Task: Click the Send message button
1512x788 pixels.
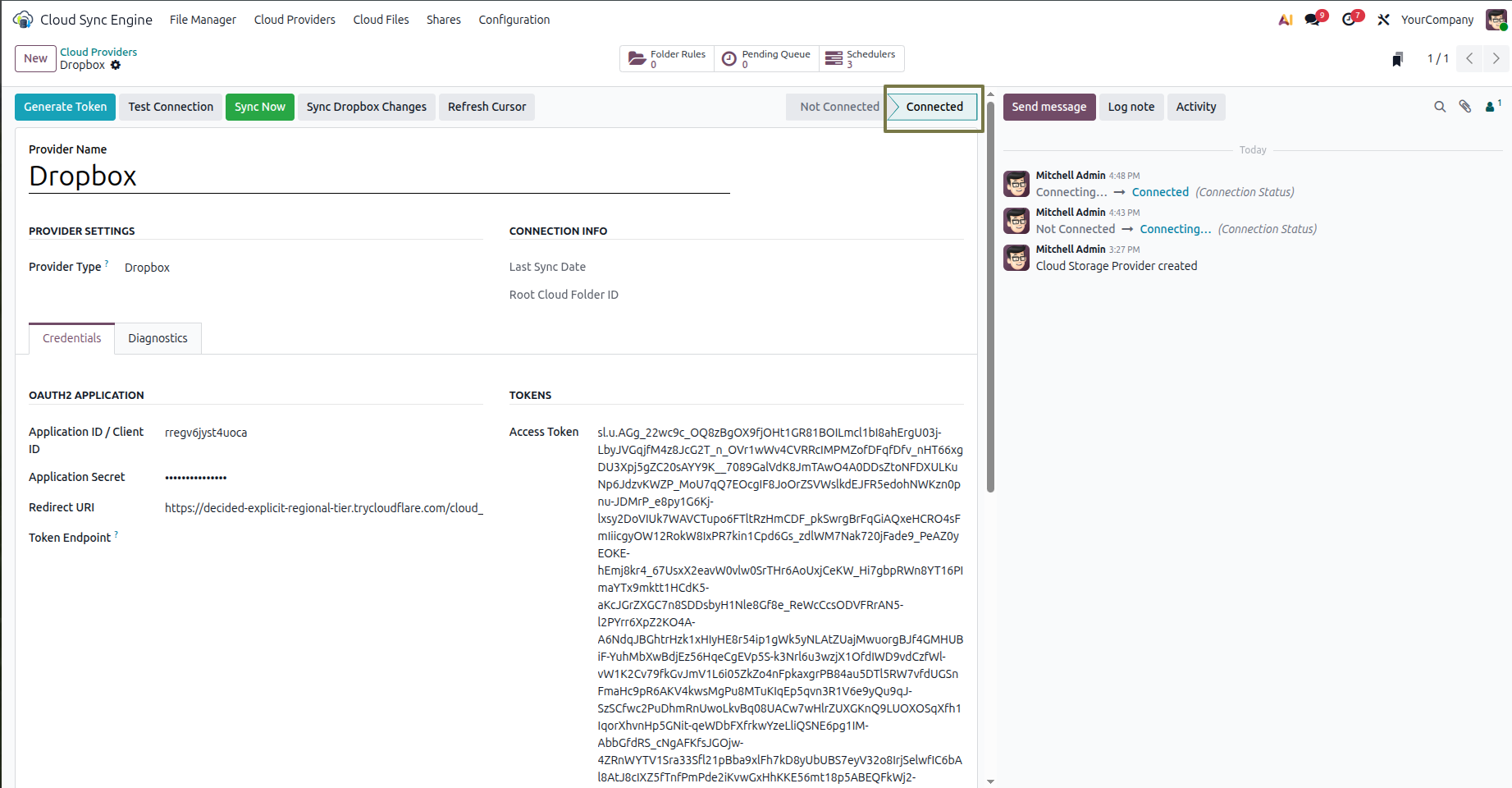Action: pyautogui.click(x=1049, y=107)
